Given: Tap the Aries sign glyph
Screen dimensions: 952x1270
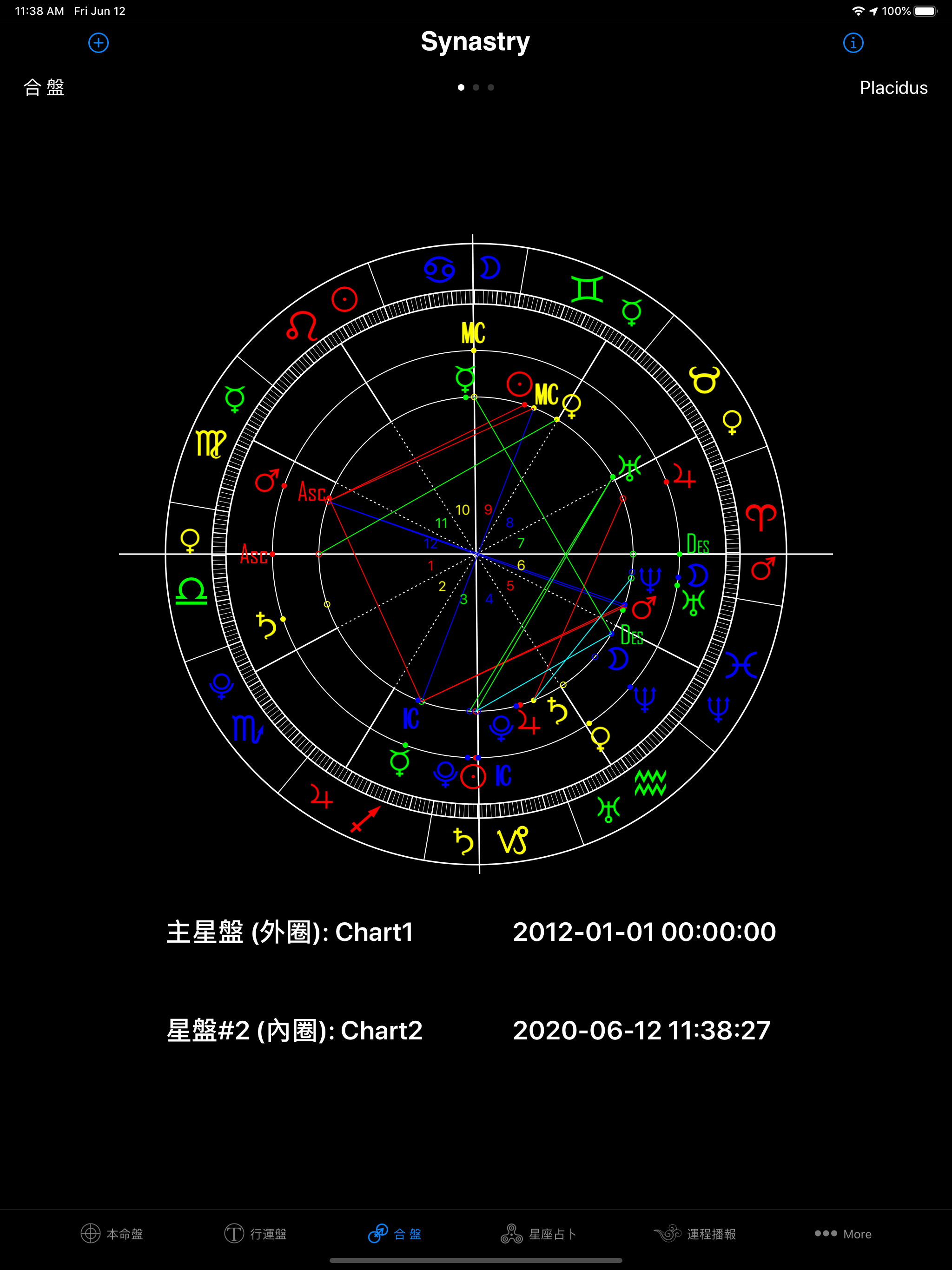Looking at the screenshot, I should [761, 517].
